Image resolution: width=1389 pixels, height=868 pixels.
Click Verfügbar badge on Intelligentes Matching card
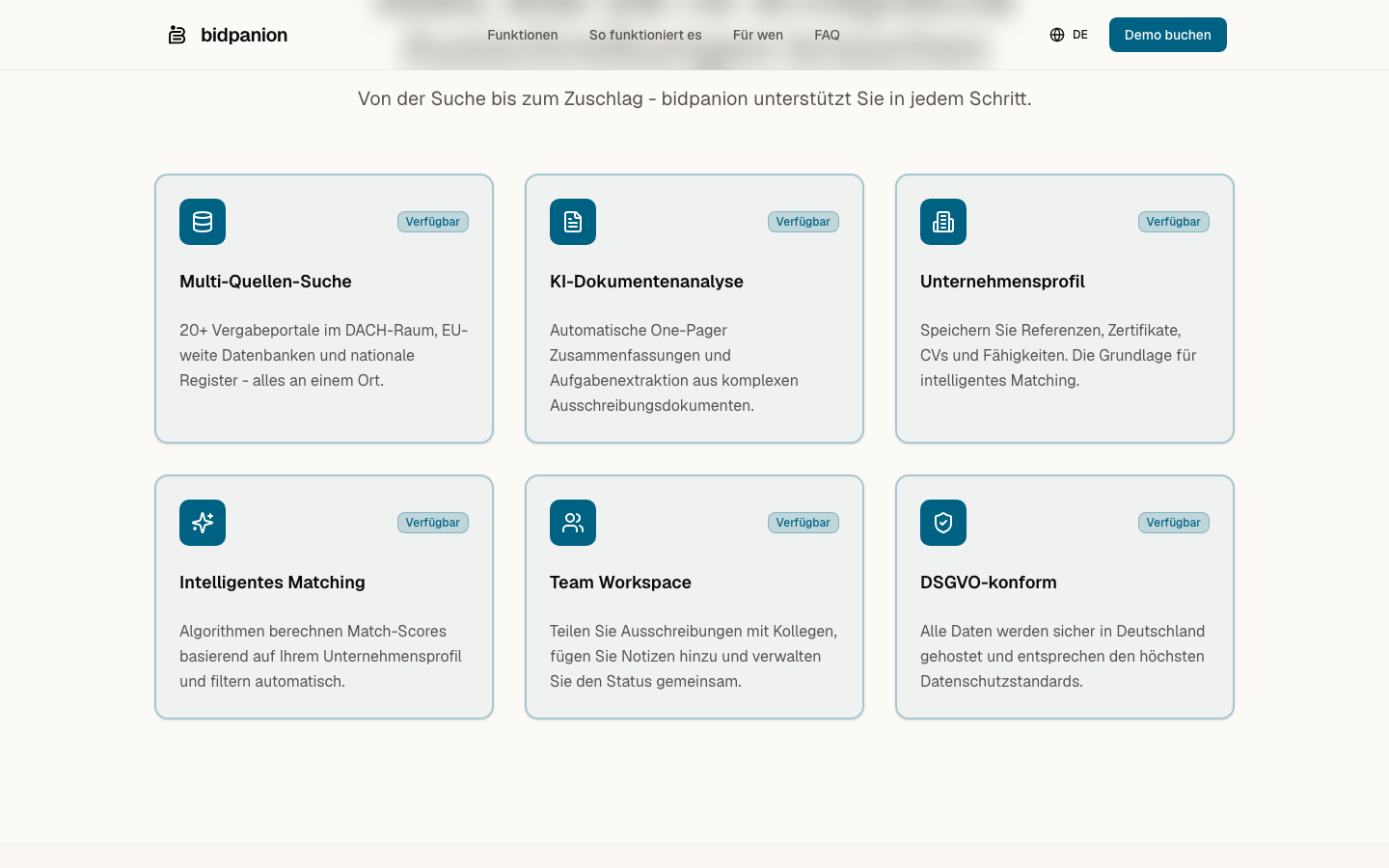point(433,523)
